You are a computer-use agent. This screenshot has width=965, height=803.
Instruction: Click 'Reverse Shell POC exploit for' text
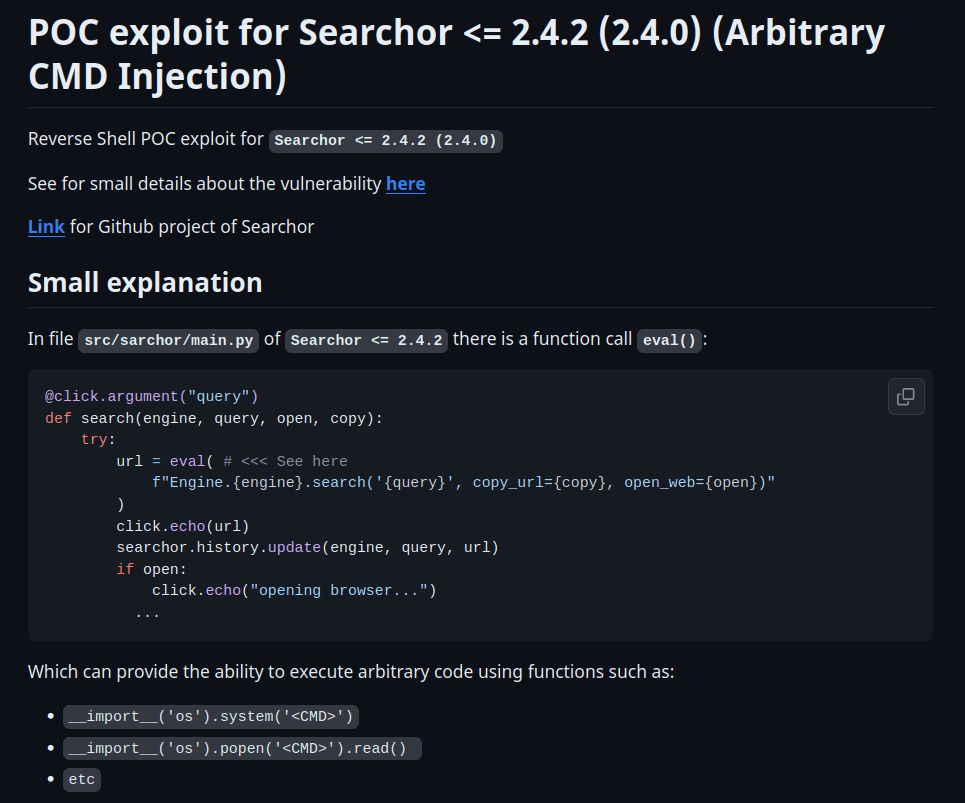pos(146,140)
